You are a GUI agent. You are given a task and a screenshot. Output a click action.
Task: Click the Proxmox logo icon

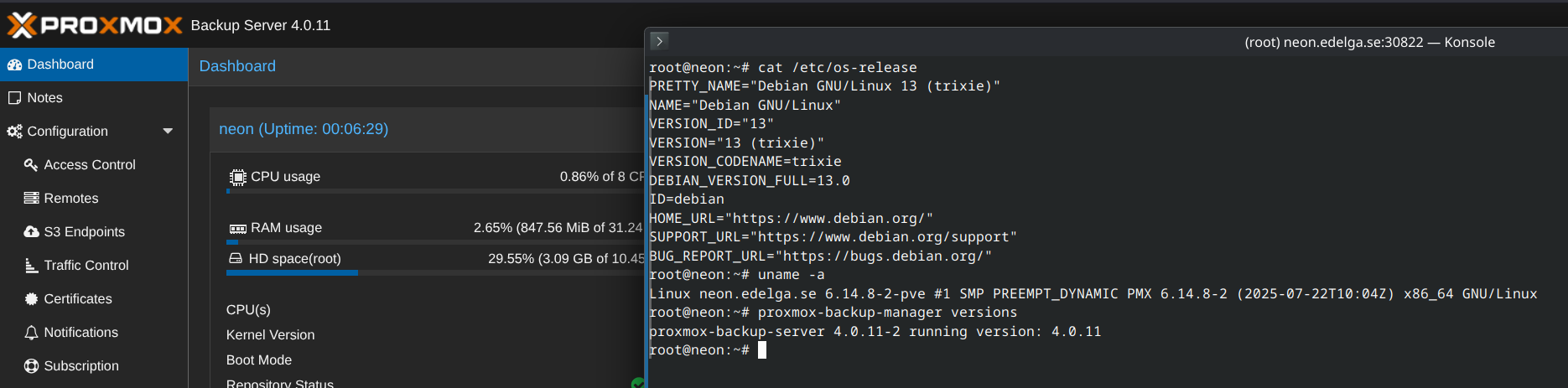click(x=23, y=25)
